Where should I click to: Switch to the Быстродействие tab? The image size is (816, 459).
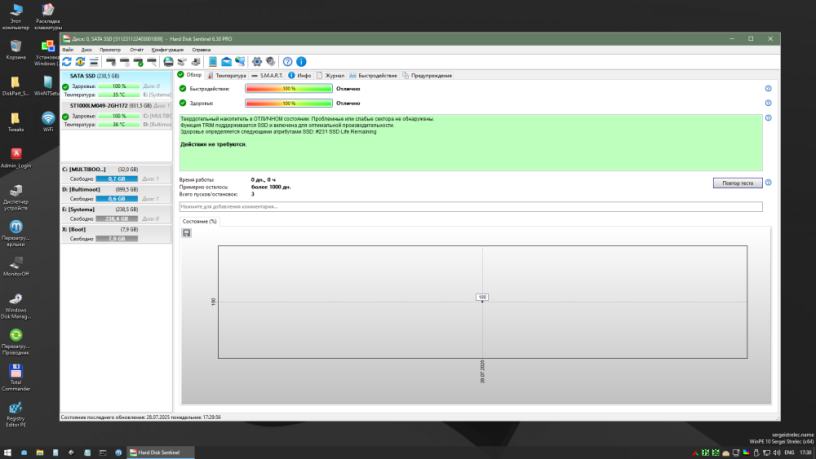373,75
